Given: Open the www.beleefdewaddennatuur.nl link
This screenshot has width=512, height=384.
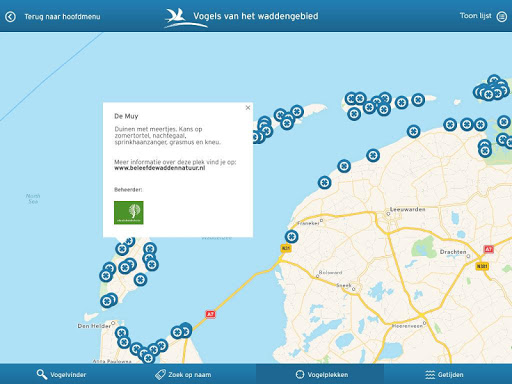Looking at the screenshot, I should tap(160, 168).
